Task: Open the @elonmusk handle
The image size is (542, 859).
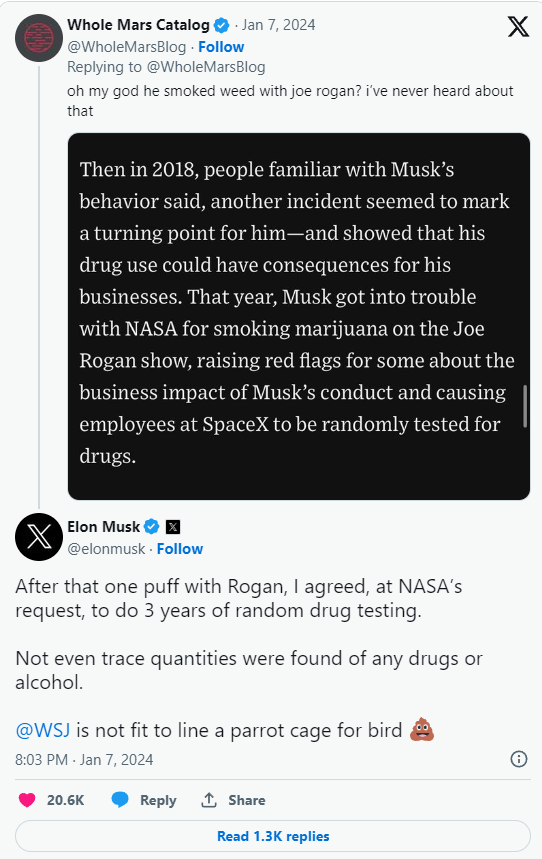Action: tap(106, 549)
